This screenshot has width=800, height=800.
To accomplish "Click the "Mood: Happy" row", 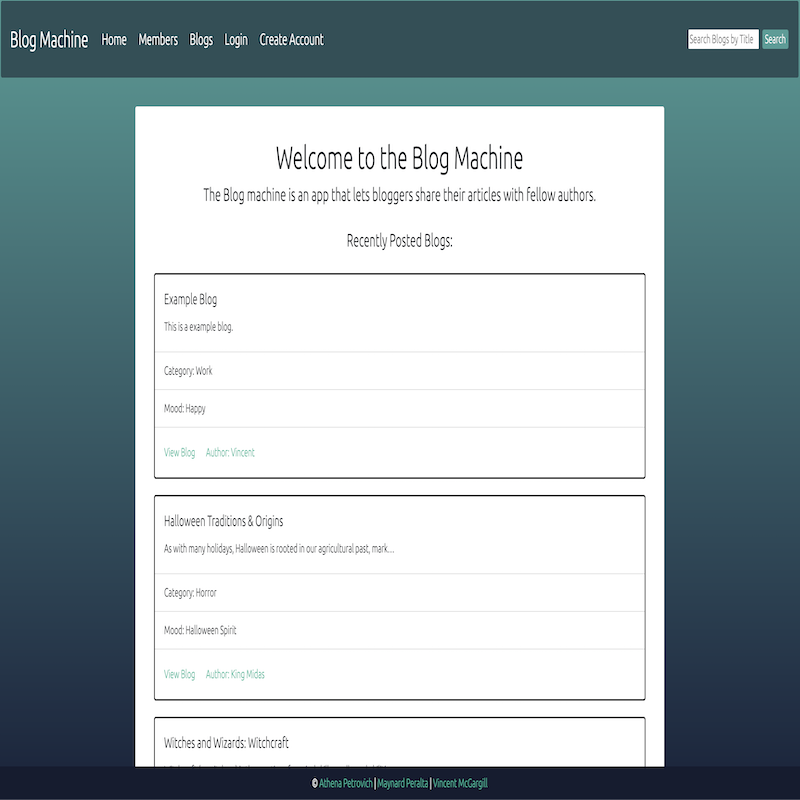I will [x=399, y=409].
